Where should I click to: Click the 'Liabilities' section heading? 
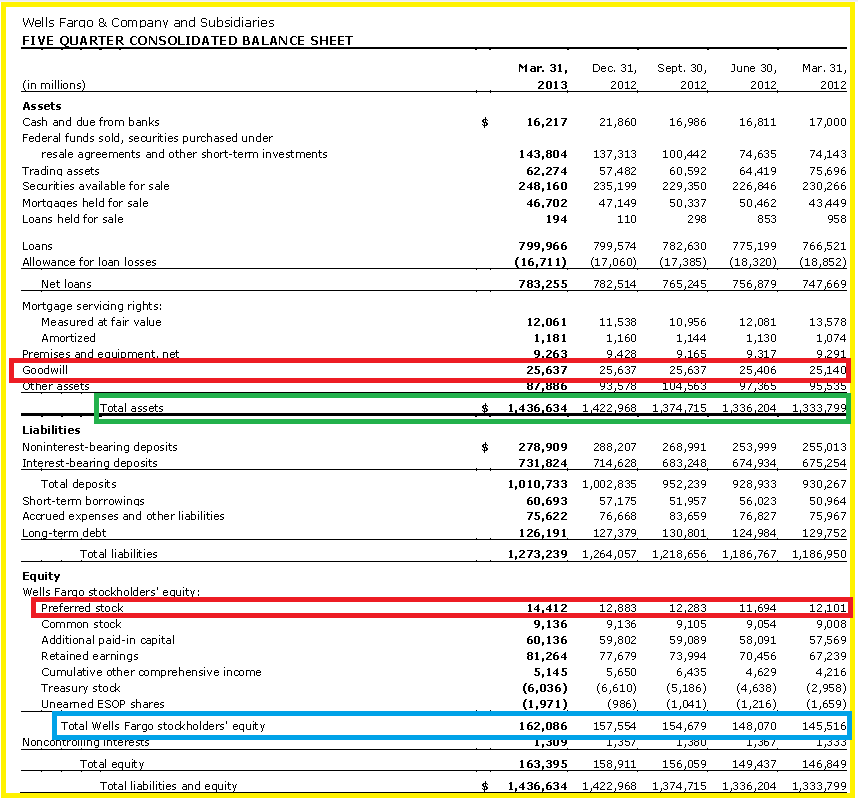[x=51, y=430]
